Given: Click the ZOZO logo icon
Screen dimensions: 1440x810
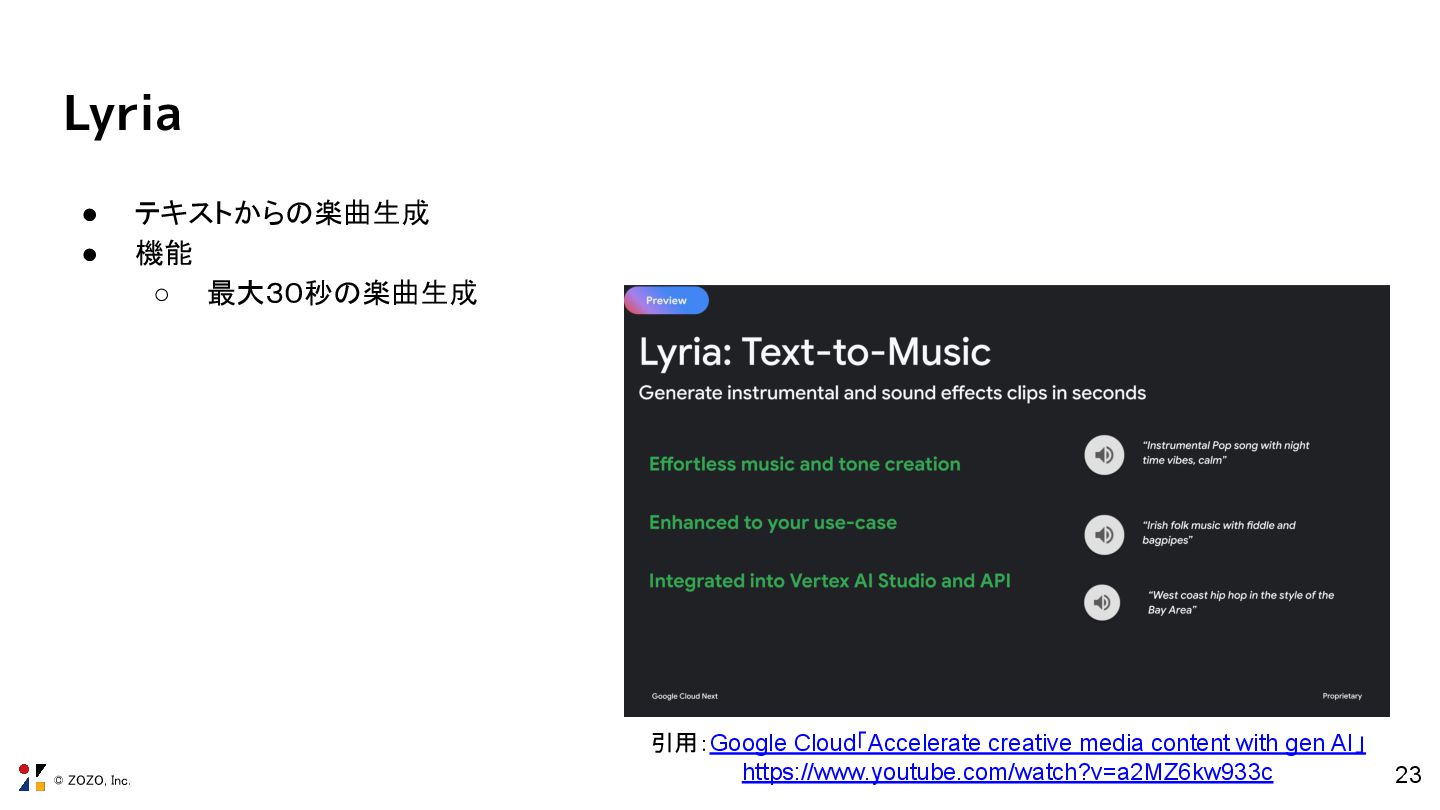Looking at the screenshot, I should (32, 778).
